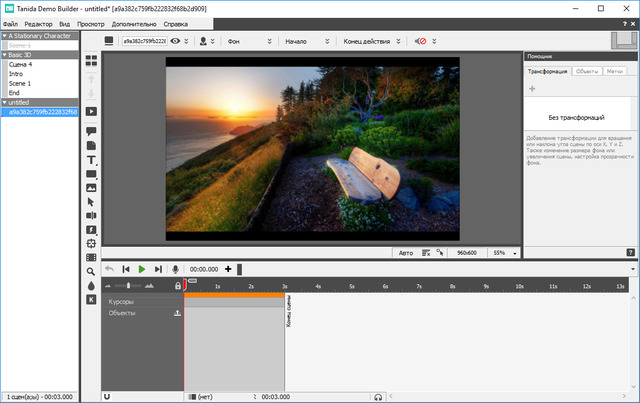Screen dimensions: 640x403
Task: Click the K key tool icon
Action: point(91,299)
